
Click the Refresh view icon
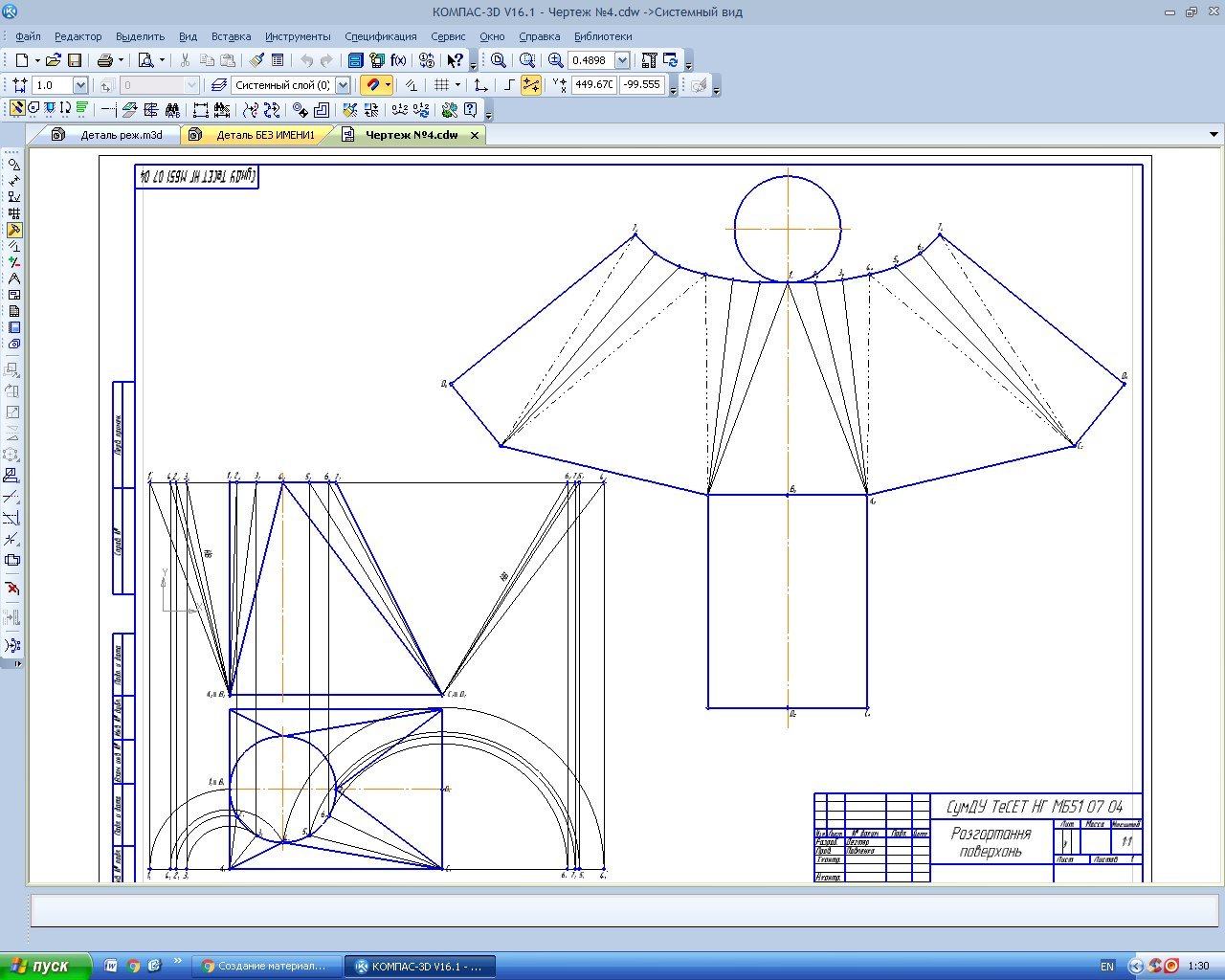(671, 60)
